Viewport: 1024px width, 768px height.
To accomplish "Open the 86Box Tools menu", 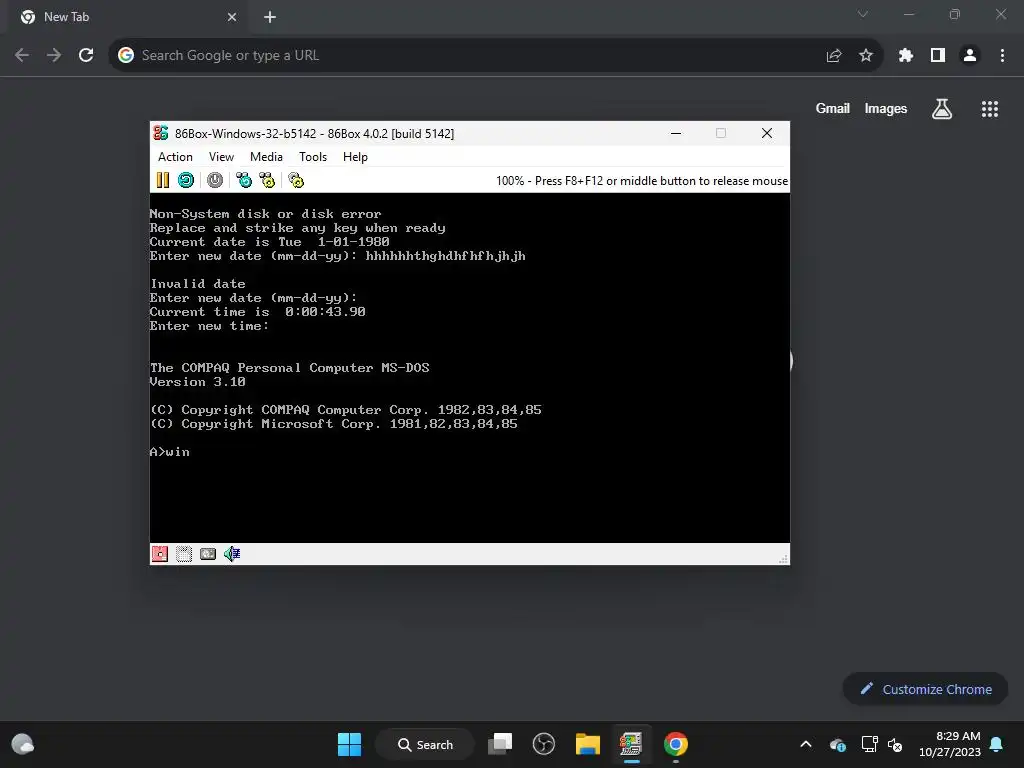I will click(313, 157).
